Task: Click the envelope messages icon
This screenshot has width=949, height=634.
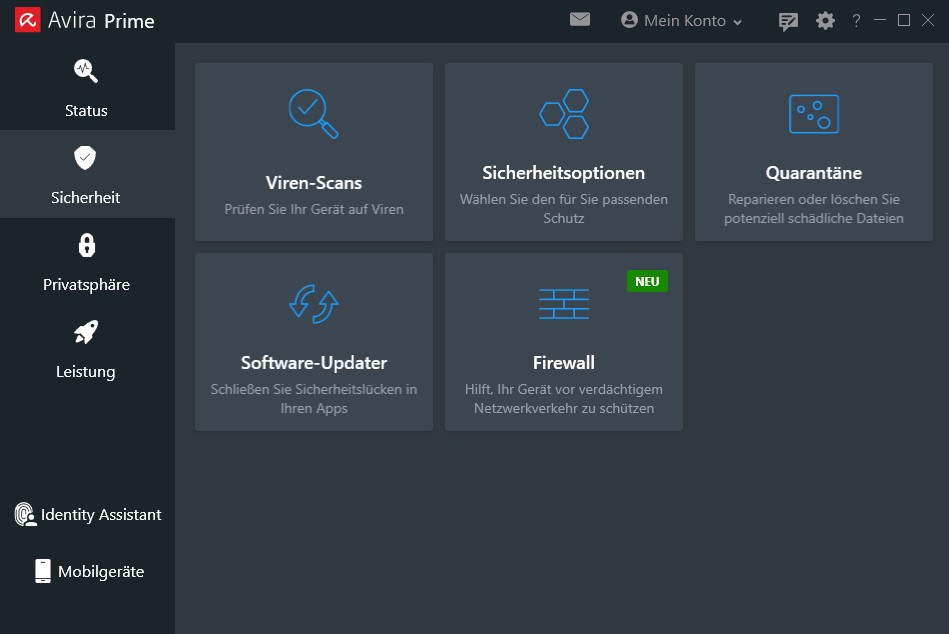Action: pyautogui.click(x=580, y=20)
